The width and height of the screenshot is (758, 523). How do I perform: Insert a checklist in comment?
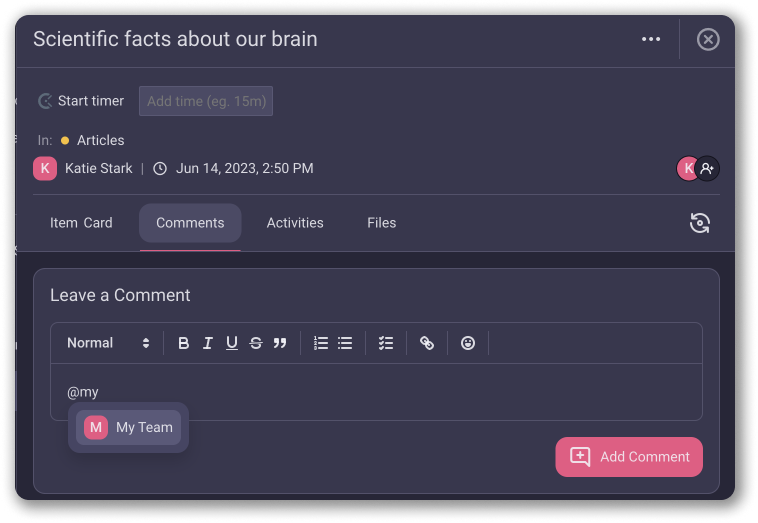coord(386,343)
